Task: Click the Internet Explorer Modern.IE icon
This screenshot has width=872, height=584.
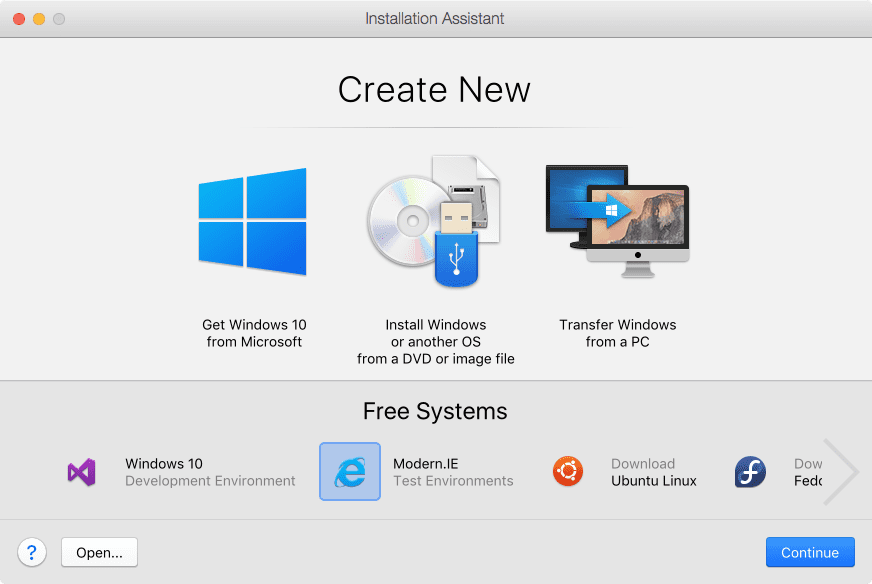Action: [x=350, y=472]
